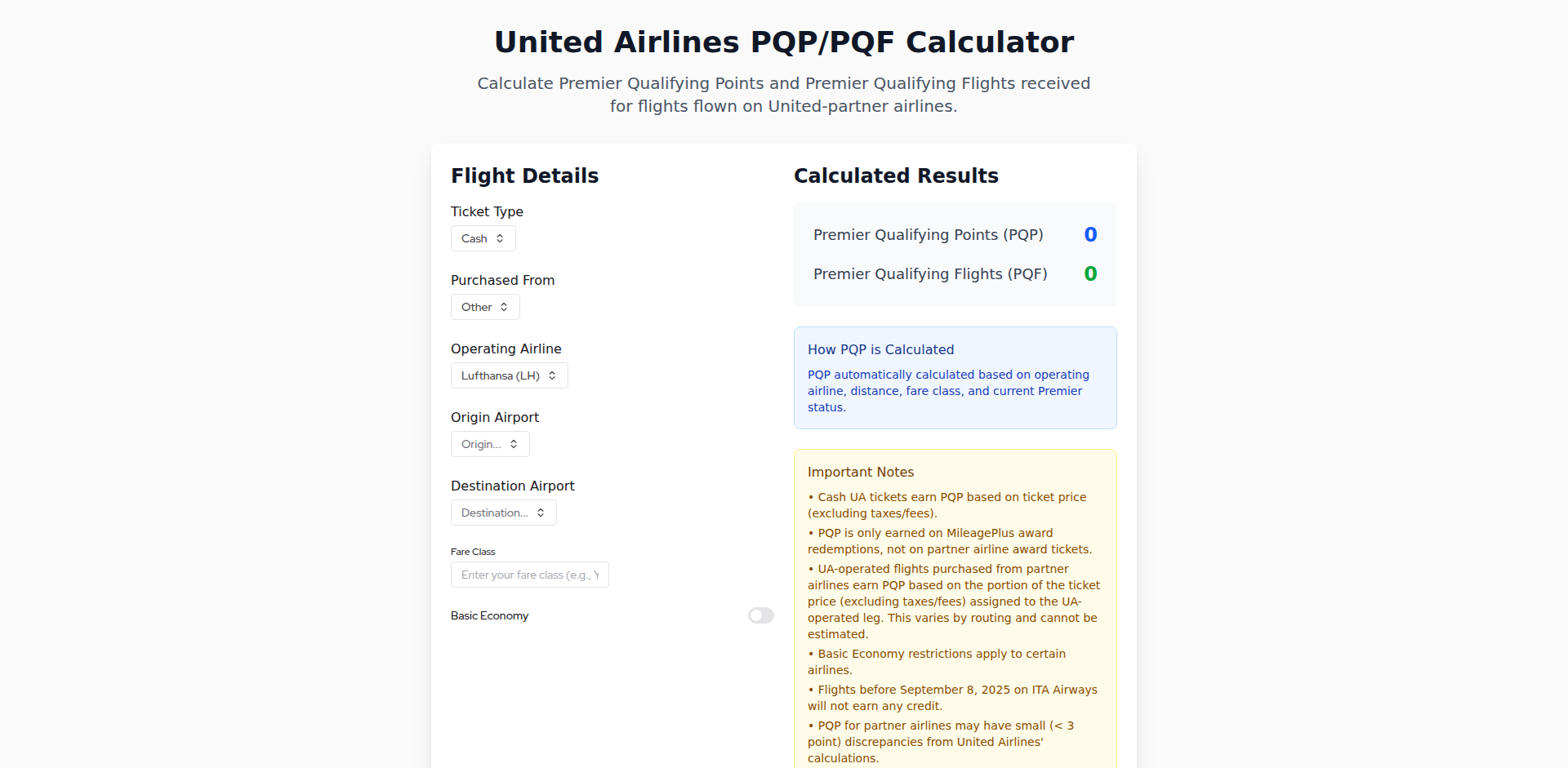Click the chevron icon in Ticket Type
This screenshot has height=768, width=1568.
click(500, 238)
